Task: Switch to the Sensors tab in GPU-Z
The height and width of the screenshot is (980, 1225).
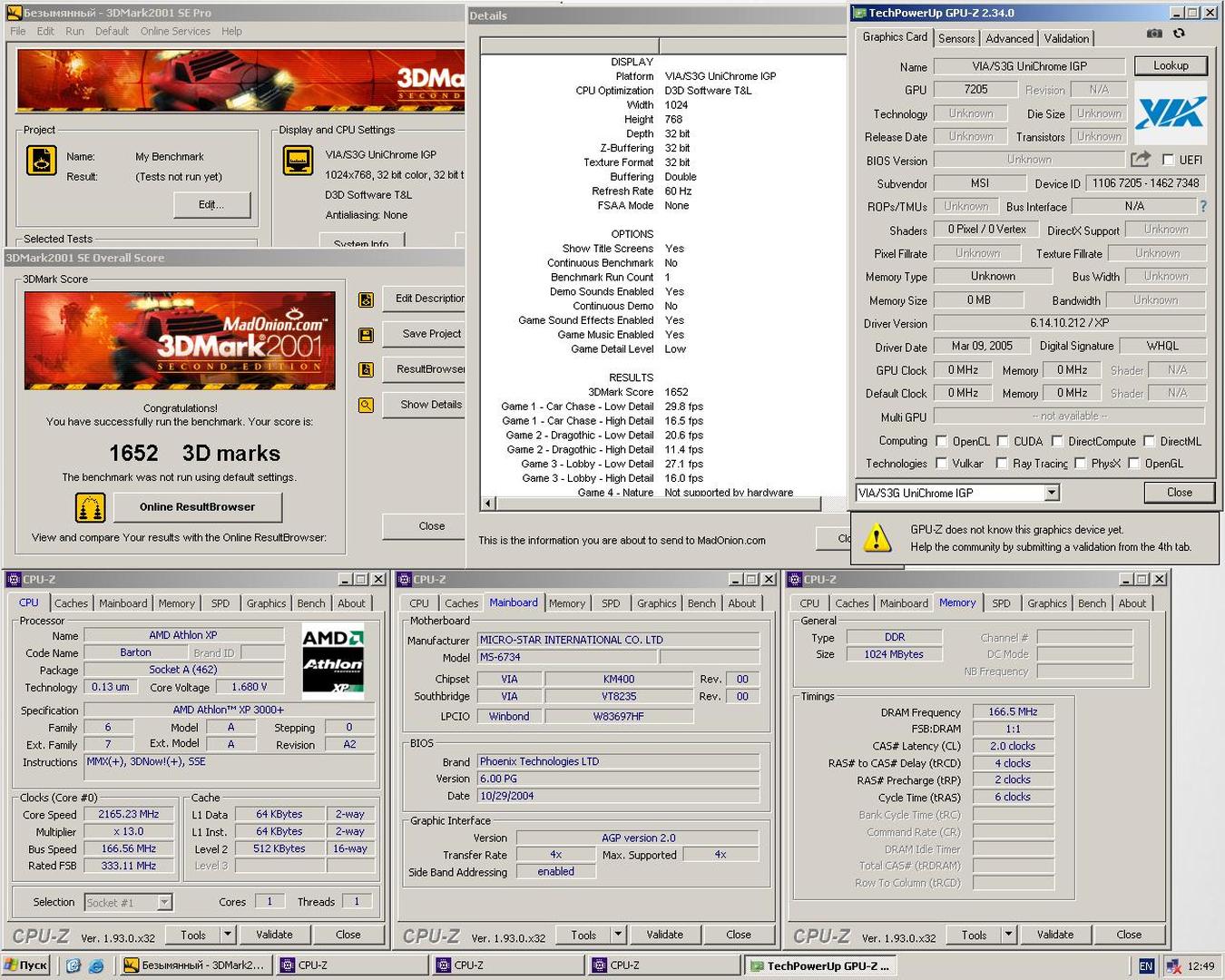Action: [956, 38]
